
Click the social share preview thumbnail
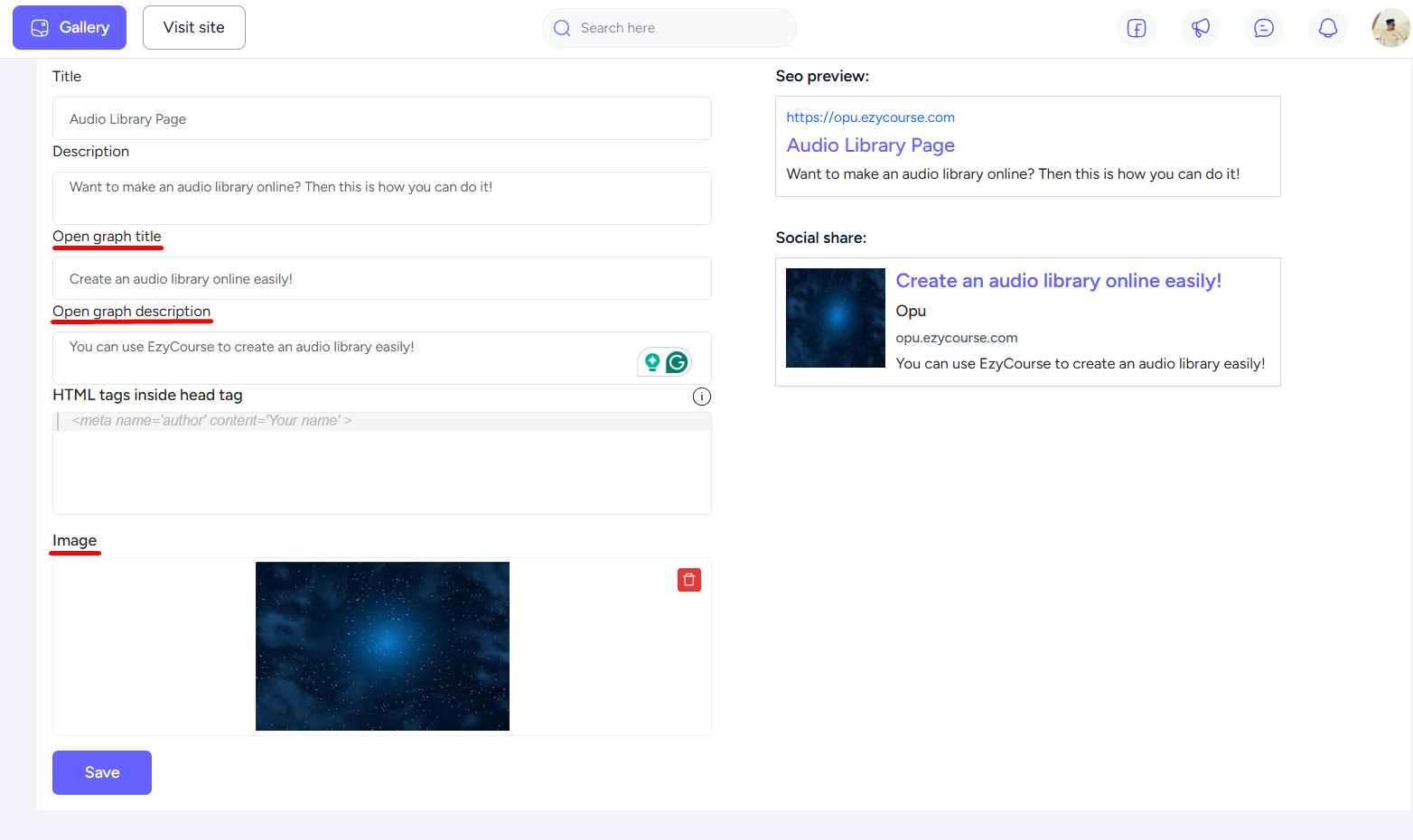(836, 318)
